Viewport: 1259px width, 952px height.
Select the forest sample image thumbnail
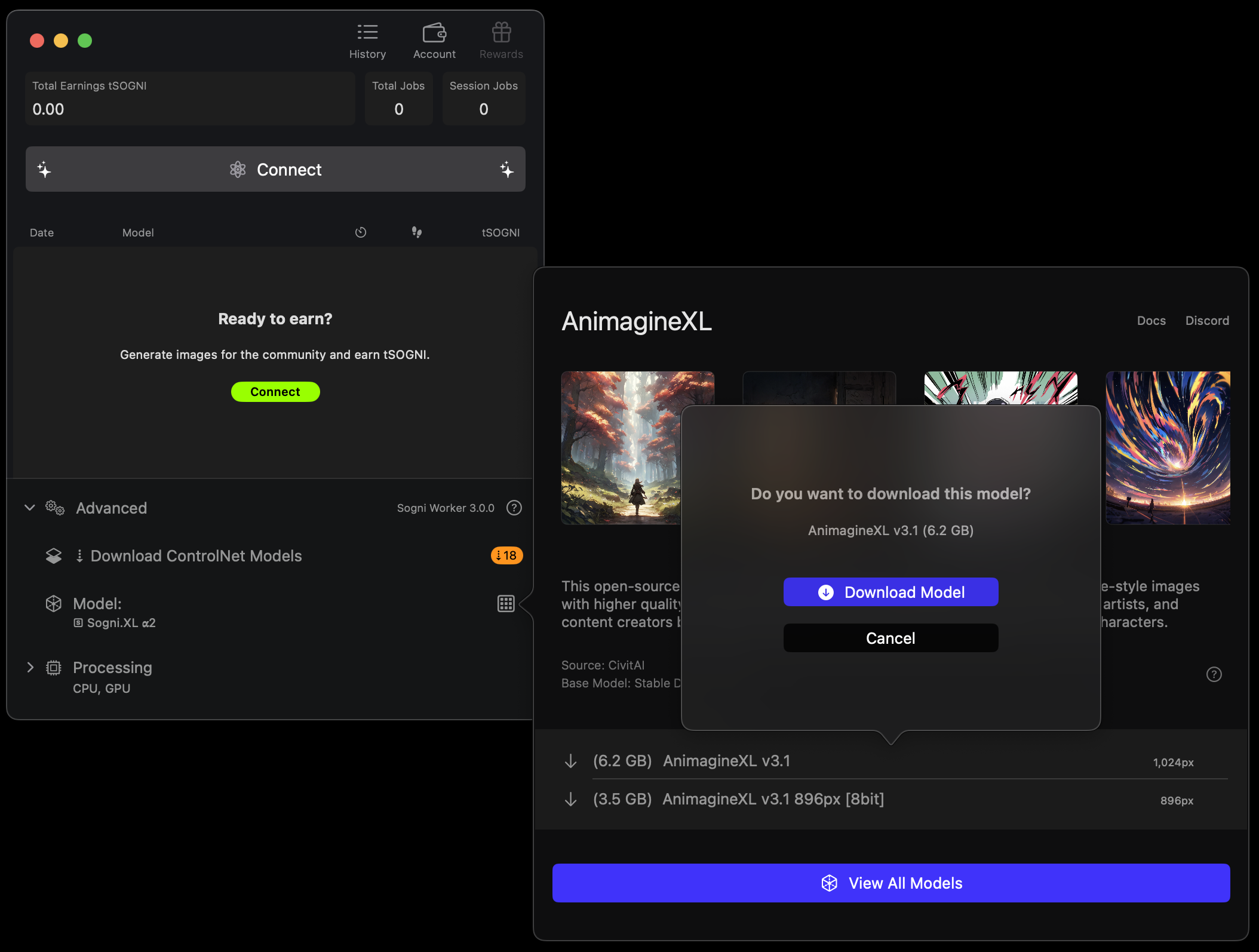(x=621, y=448)
